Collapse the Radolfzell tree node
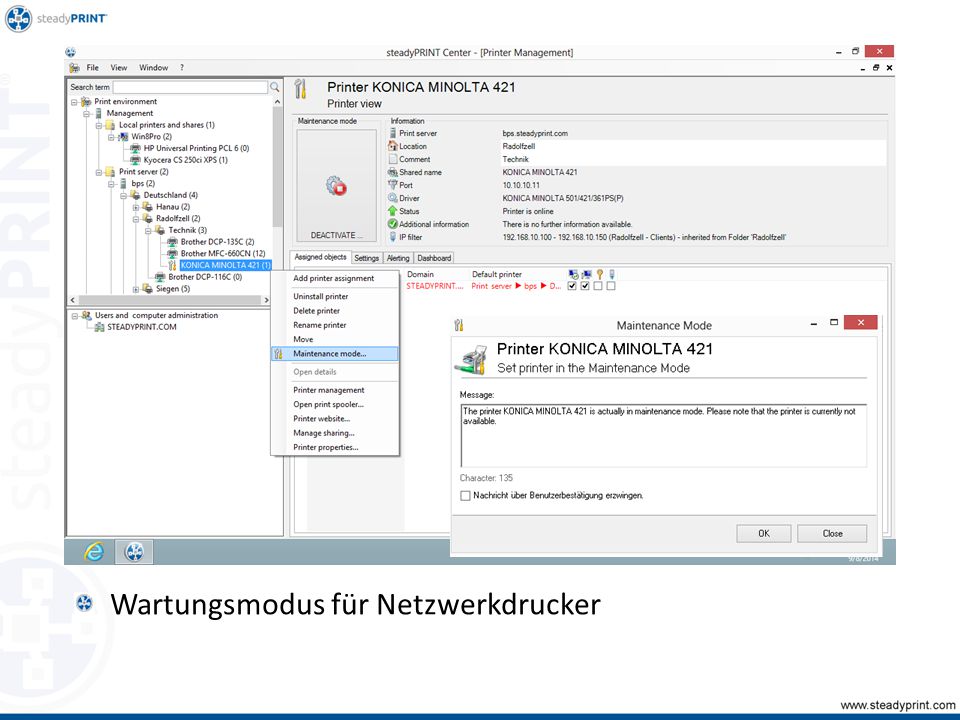Viewport: 960px width, 720px height. [x=135, y=219]
